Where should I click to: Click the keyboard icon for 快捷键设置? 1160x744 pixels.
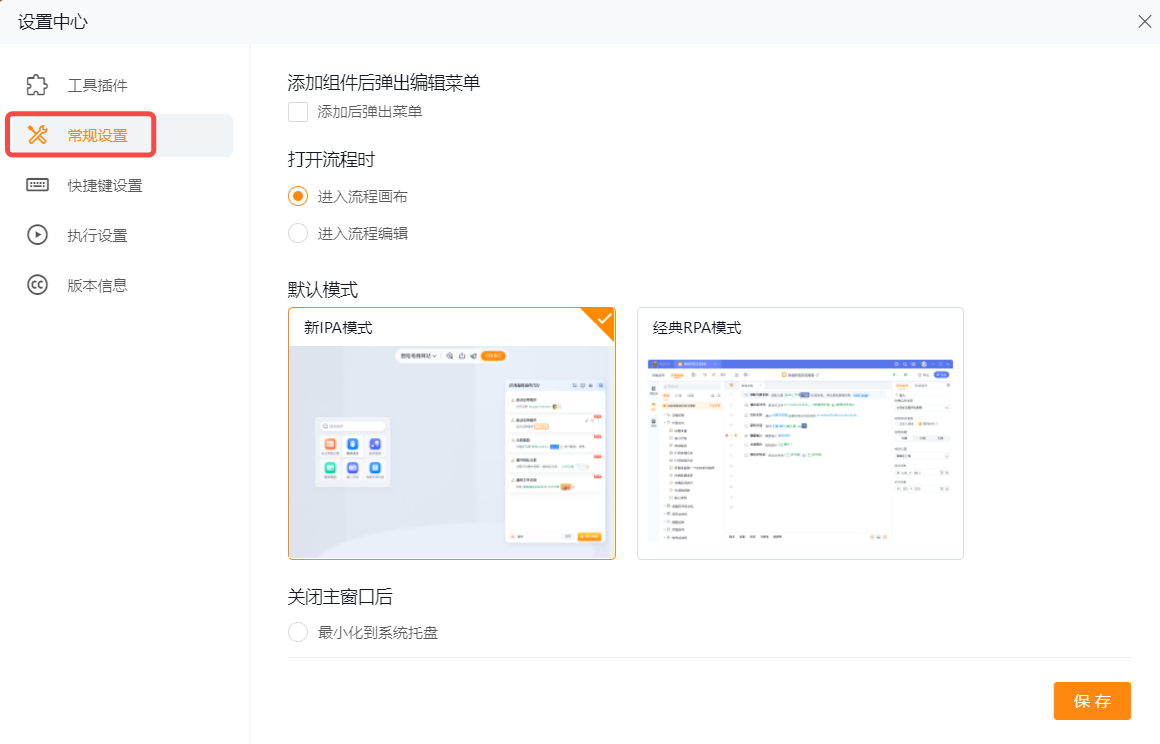(37, 185)
